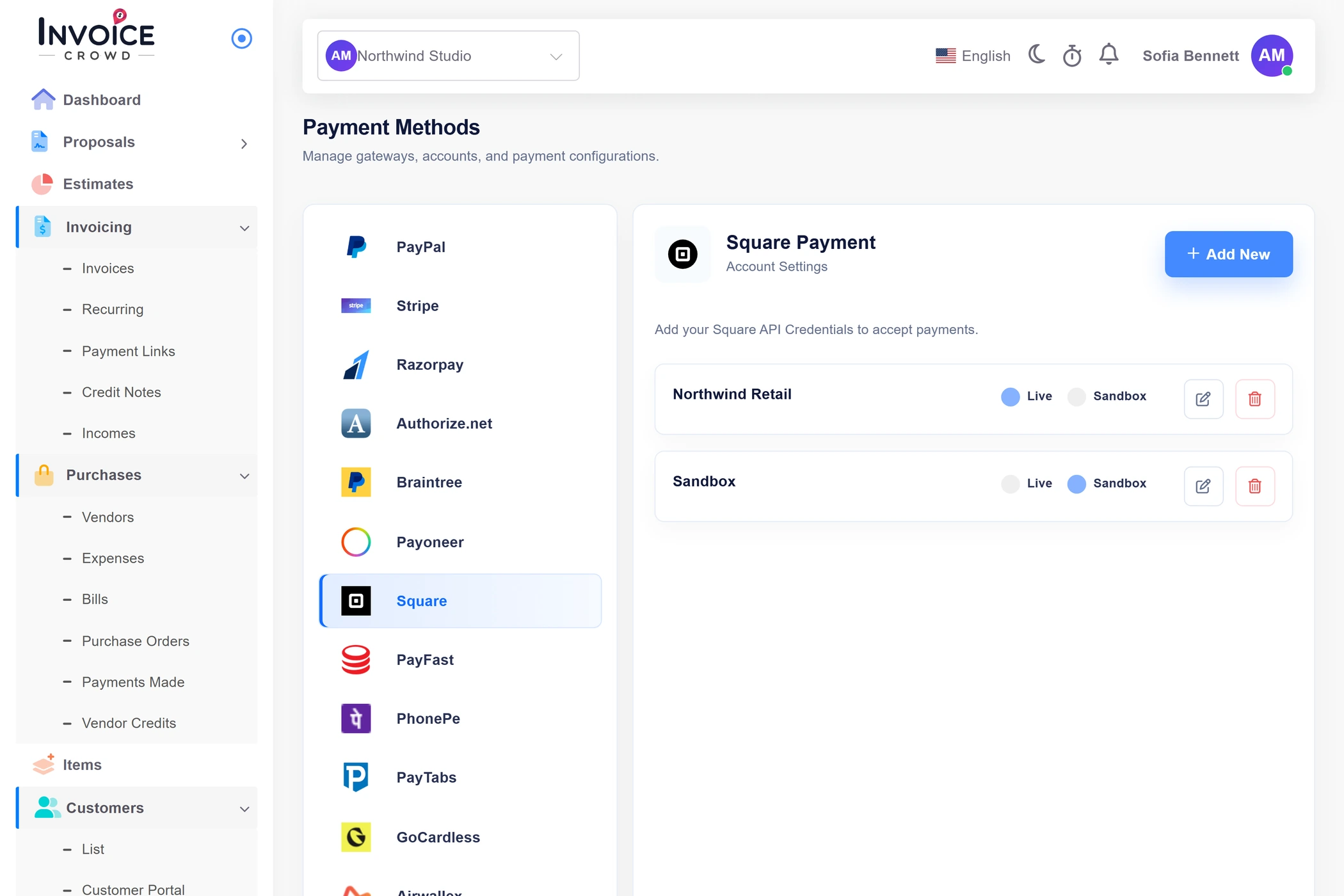The image size is (1344, 896).
Task: Click the Invoicing dollar document icon
Action: click(42, 227)
